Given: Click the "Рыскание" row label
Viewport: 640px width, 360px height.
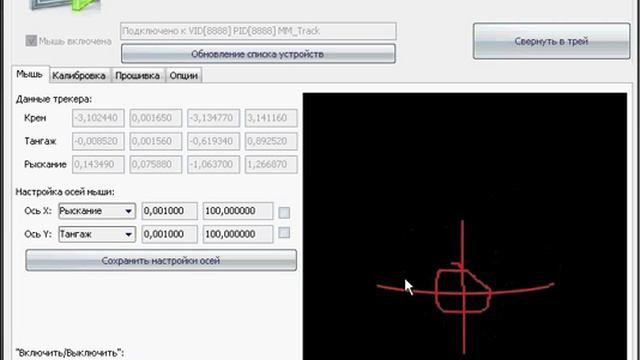Looking at the screenshot, I should pyautogui.click(x=45, y=164).
